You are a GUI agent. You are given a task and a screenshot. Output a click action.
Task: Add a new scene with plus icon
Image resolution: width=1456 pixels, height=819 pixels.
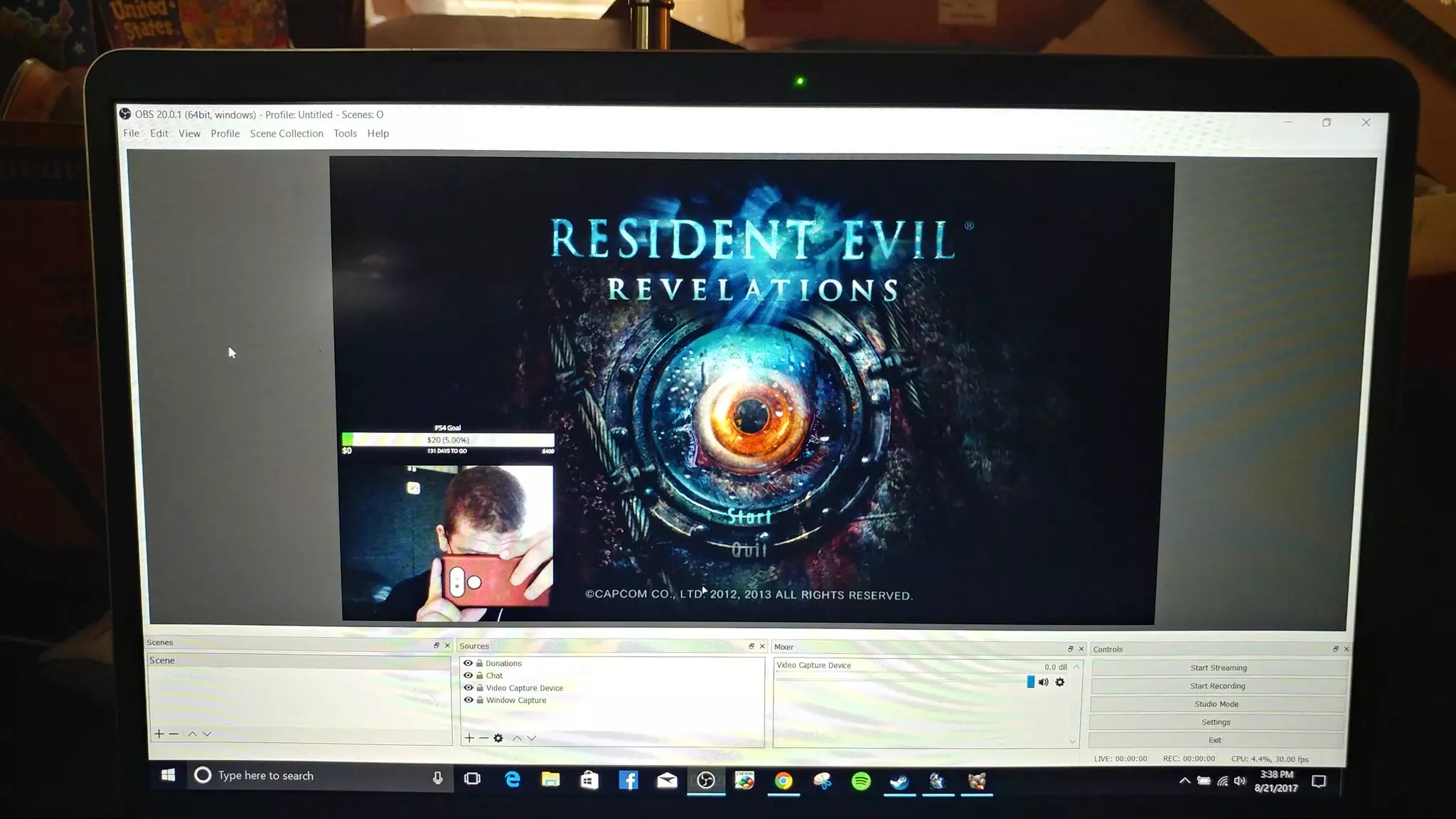tap(159, 734)
